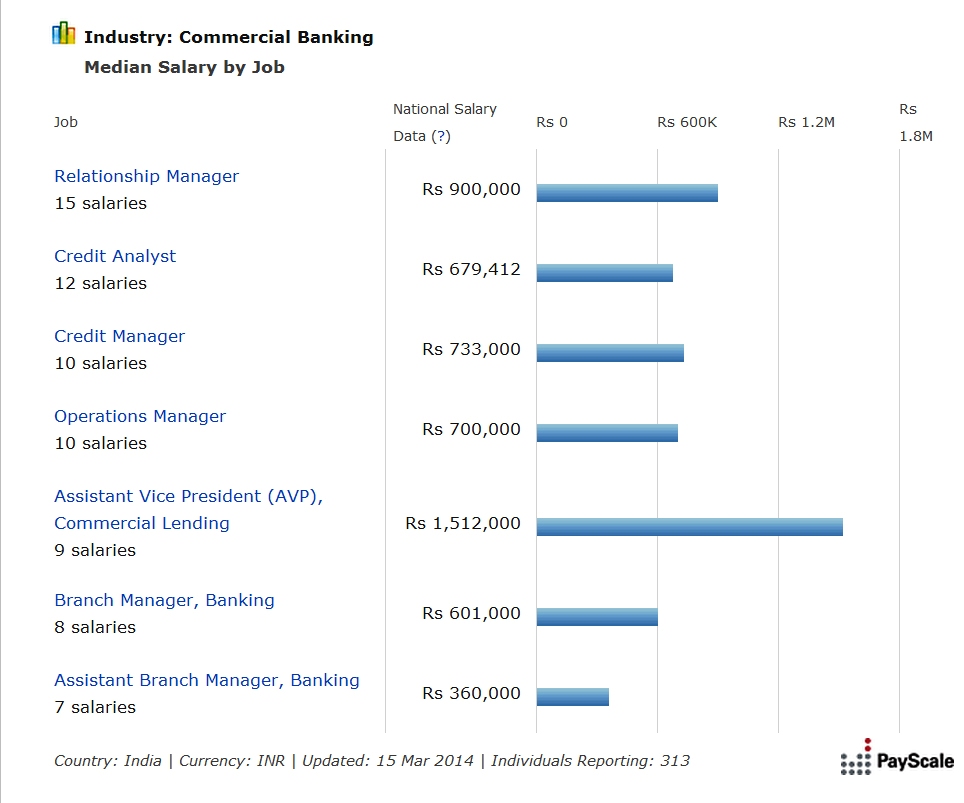Click the question mark help link
This screenshot has height=803, width=964.
pyautogui.click(x=441, y=136)
